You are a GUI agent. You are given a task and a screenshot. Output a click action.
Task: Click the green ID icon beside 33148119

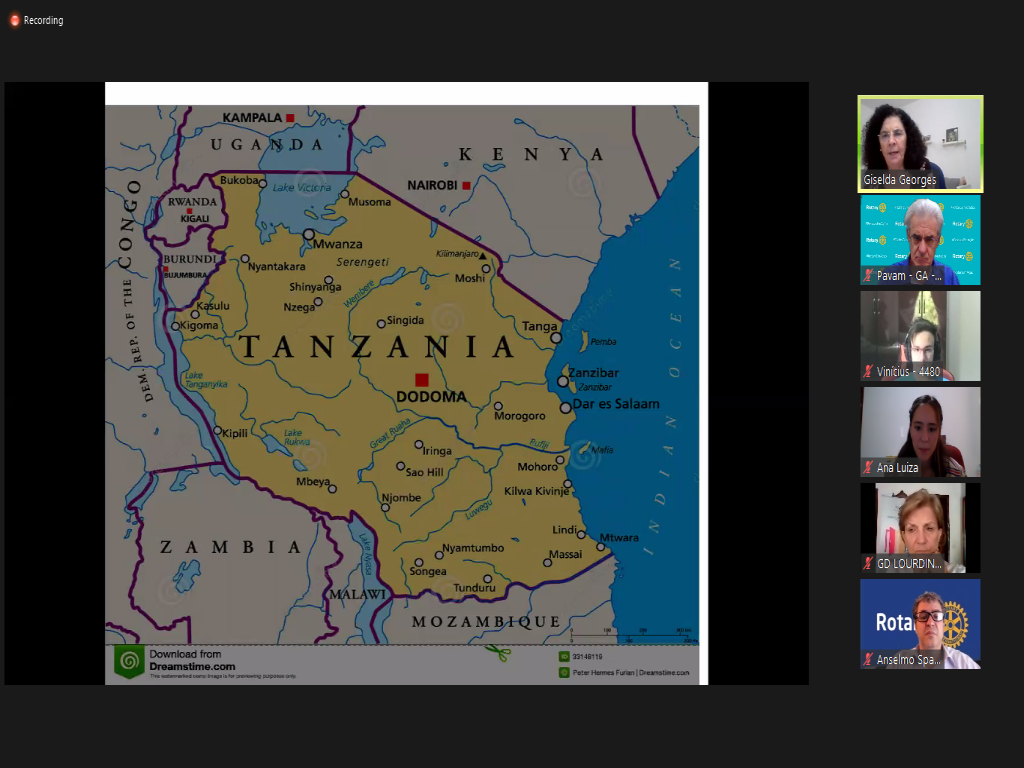(564, 657)
